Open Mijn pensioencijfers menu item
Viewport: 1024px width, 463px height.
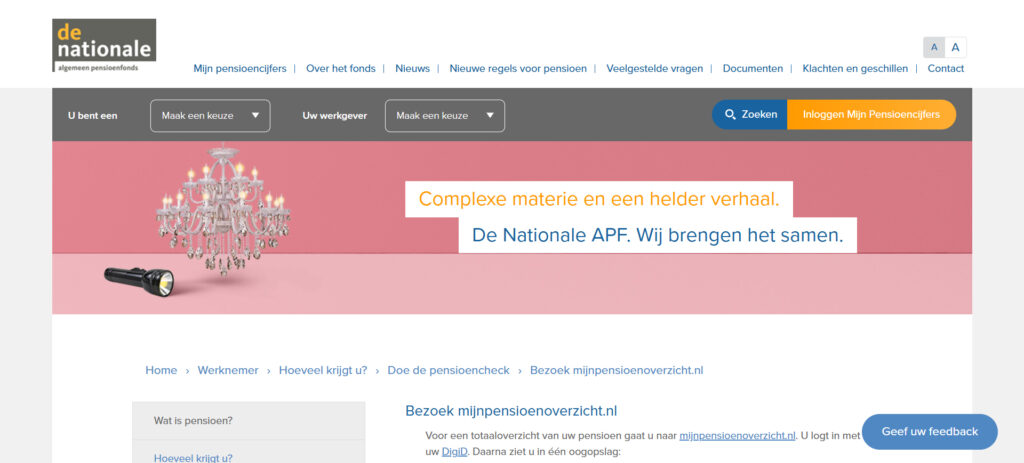click(x=240, y=69)
